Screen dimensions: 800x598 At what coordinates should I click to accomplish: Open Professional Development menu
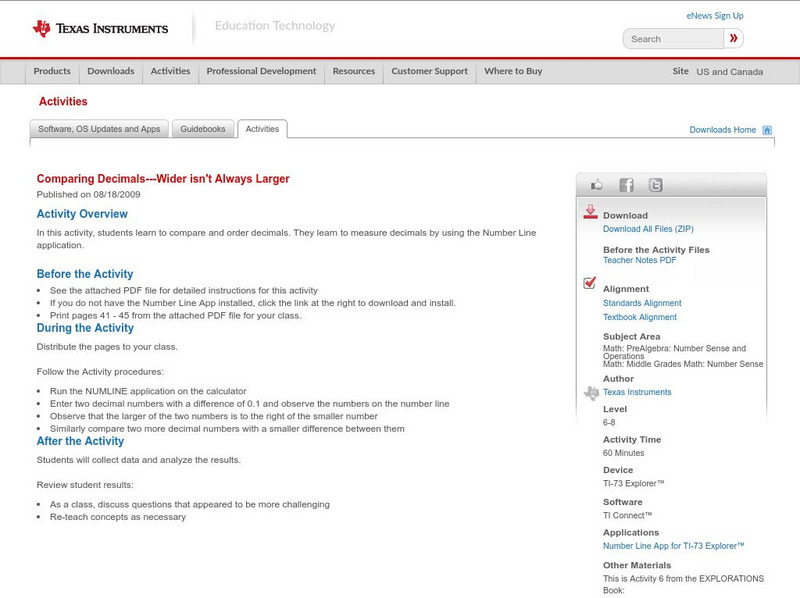(261, 71)
